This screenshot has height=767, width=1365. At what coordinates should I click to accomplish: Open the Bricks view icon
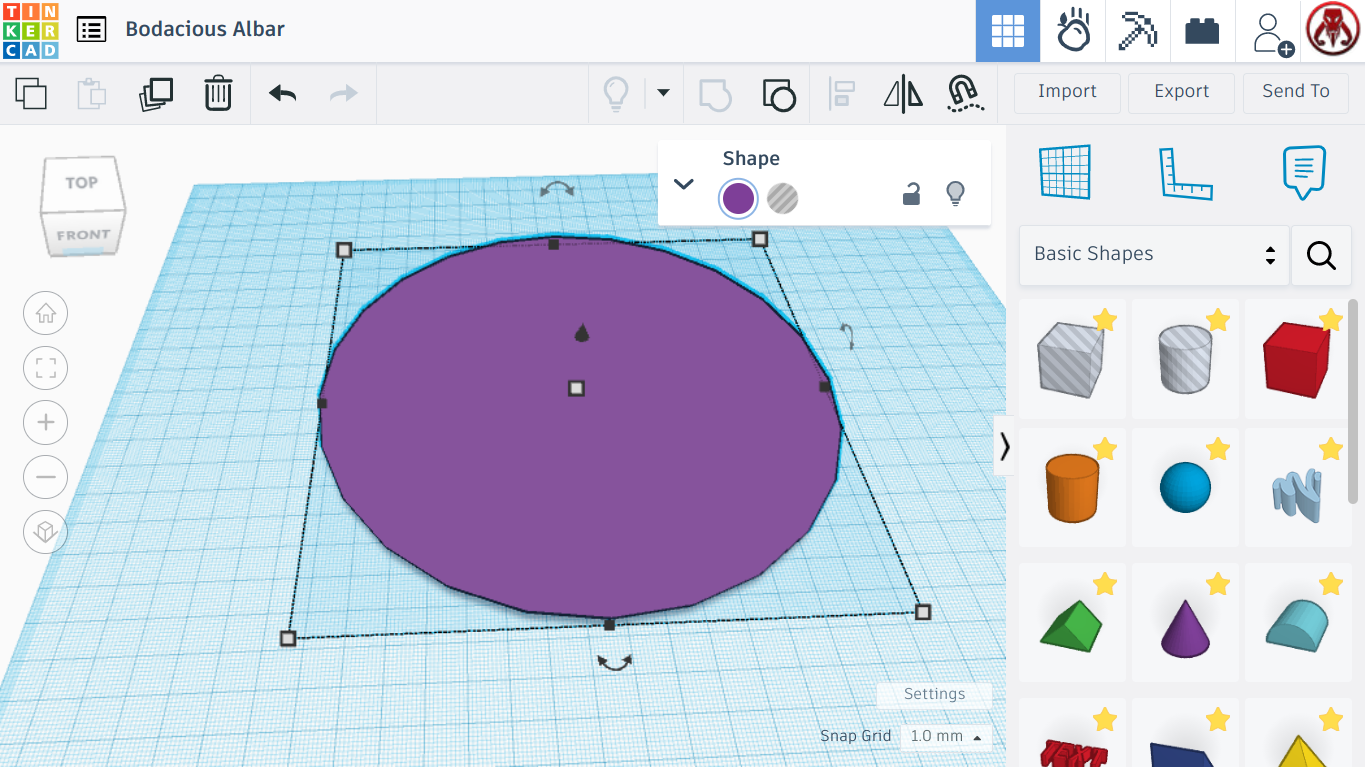coord(1202,31)
